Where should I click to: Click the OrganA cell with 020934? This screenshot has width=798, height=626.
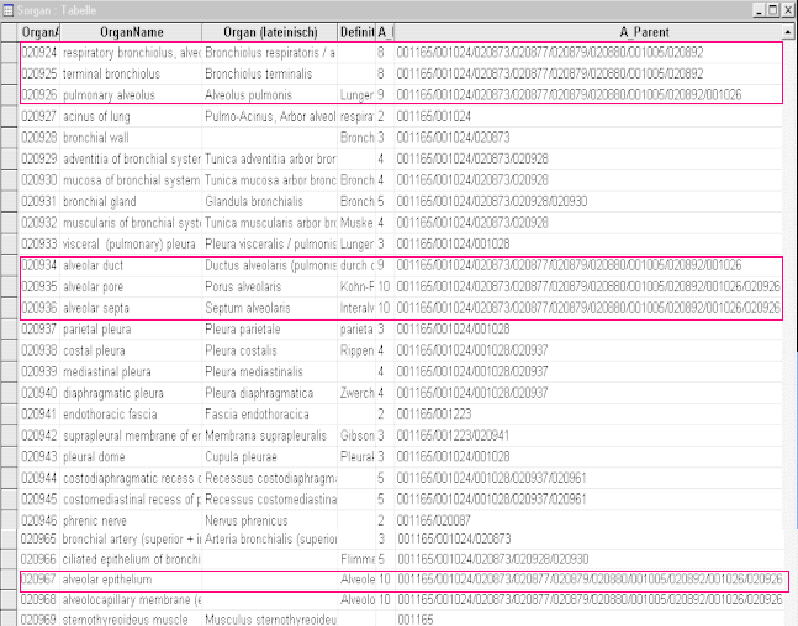(x=40, y=266)
